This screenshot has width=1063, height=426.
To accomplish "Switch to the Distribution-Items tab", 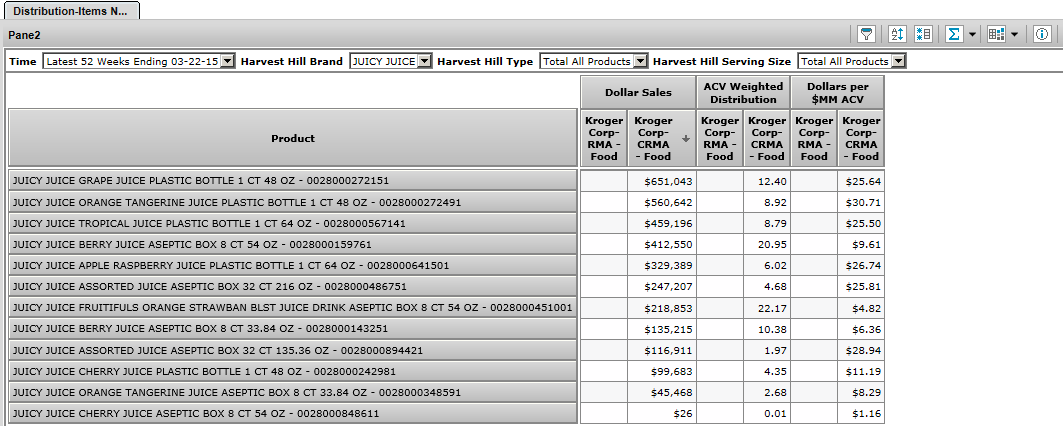I will point(70,9).
